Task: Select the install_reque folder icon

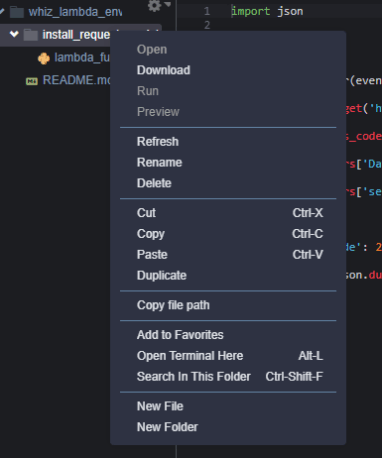Action: (31, 35)
